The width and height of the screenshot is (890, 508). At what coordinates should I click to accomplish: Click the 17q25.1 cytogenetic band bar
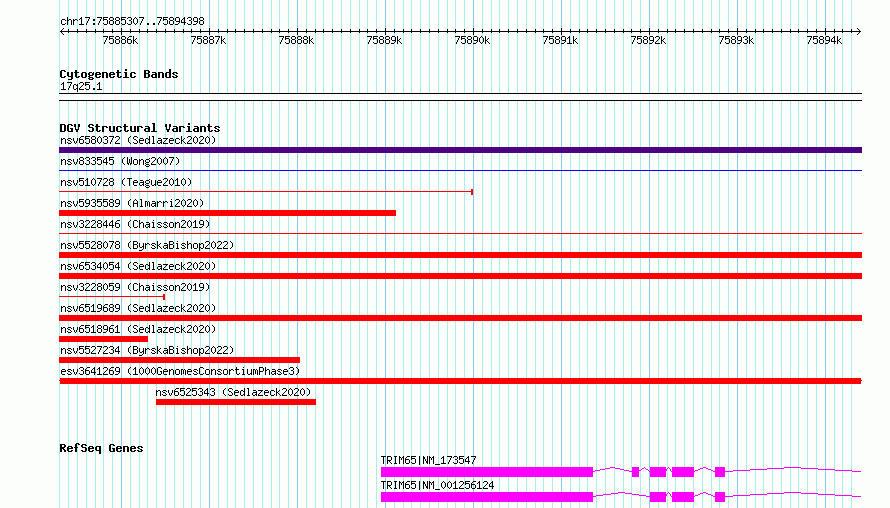[460, 97]
